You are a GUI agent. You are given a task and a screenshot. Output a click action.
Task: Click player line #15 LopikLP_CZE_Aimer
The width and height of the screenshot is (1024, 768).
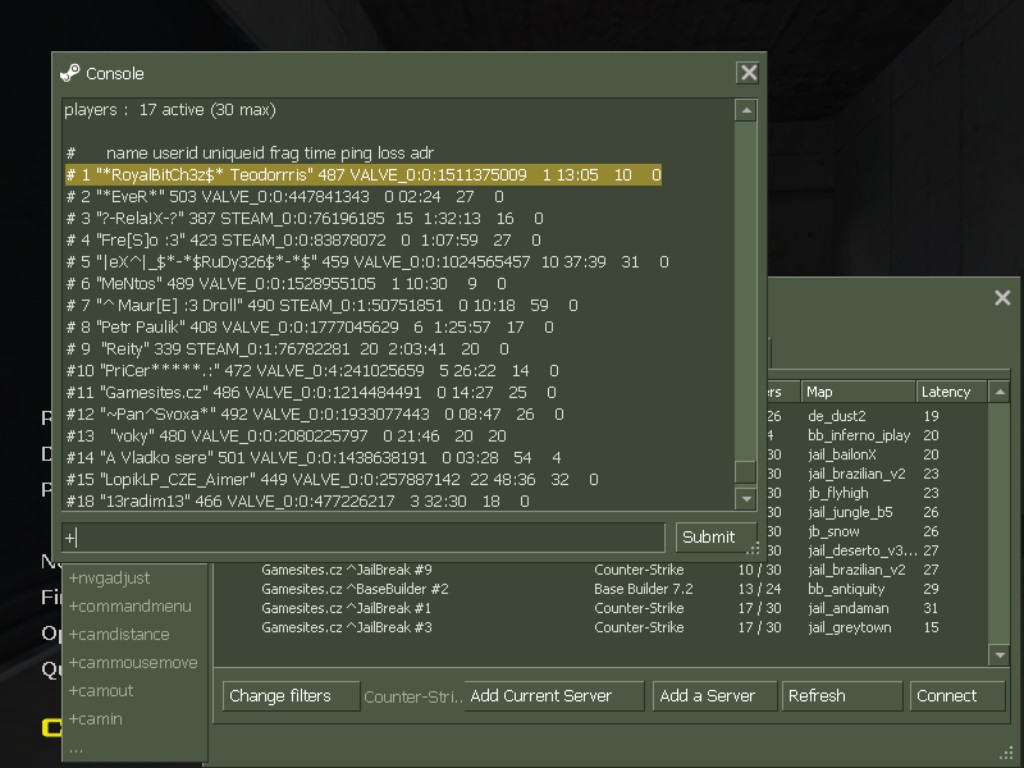(332, 479)
